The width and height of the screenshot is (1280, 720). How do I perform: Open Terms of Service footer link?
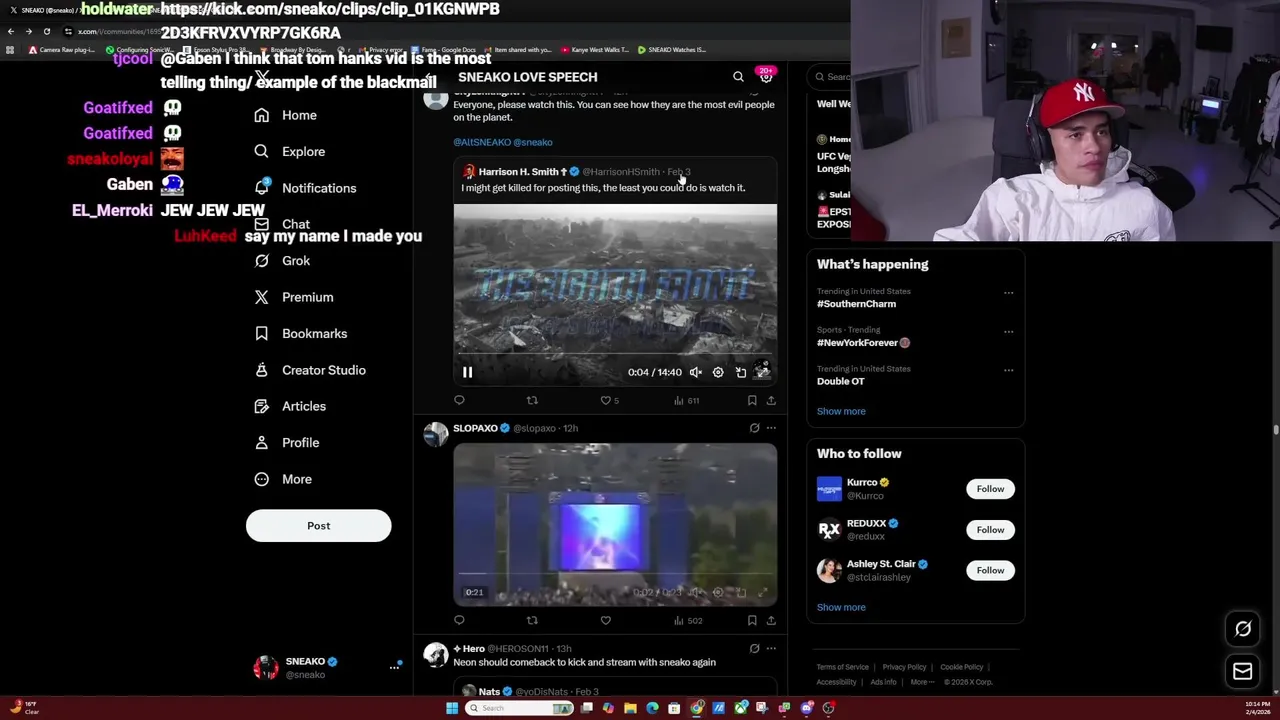coord(842,667)
